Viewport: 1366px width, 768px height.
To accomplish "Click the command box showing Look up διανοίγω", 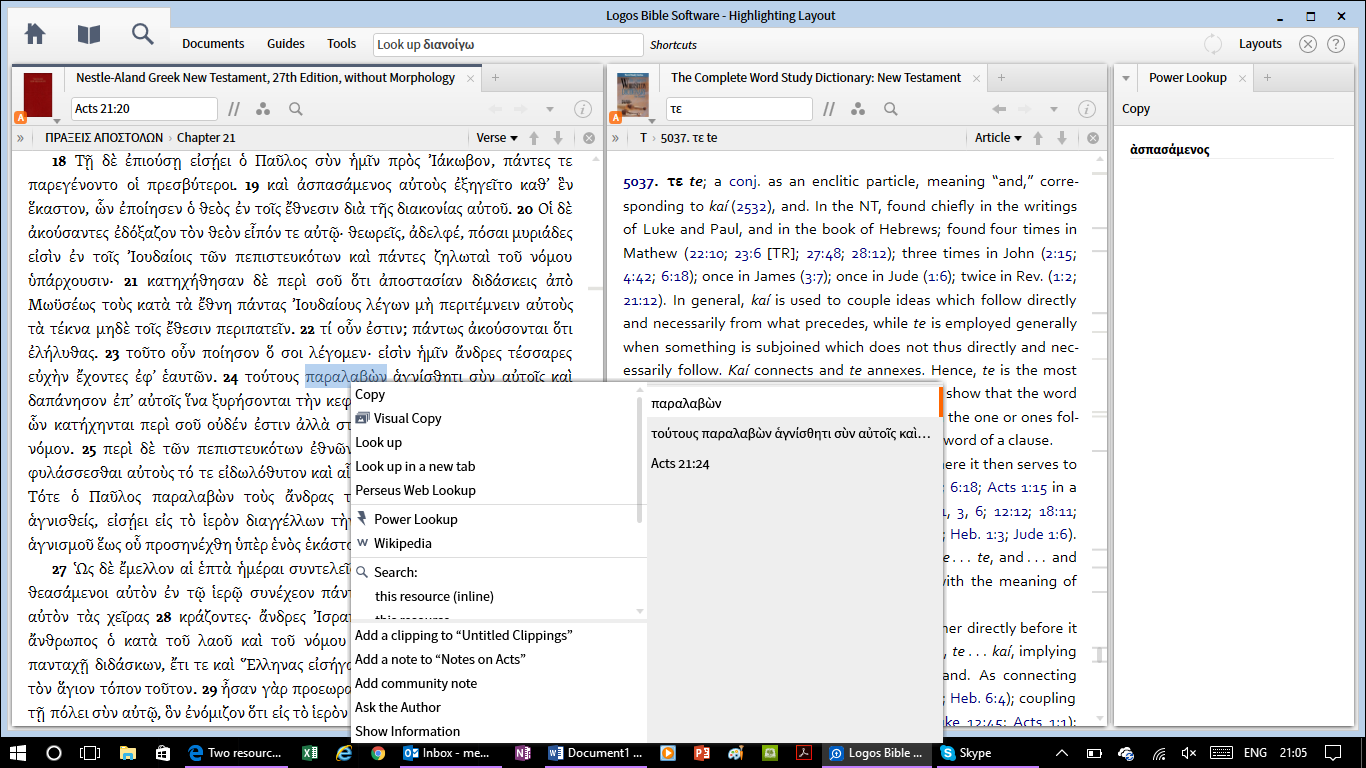I will pos(508,44).
